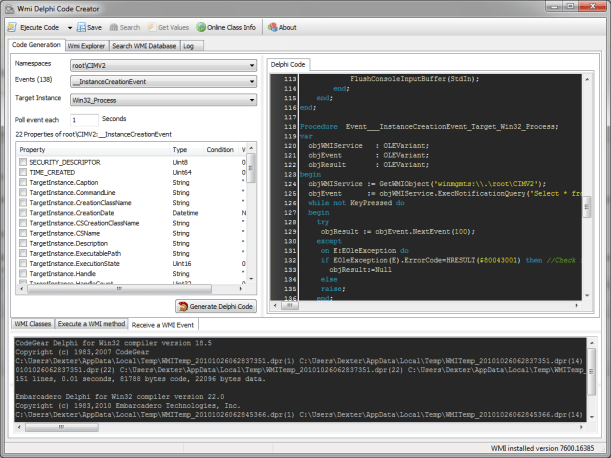This screenshot has width=611, height=458.
Task: Click the Search binoculars icon
Action: tap(115, 28)
